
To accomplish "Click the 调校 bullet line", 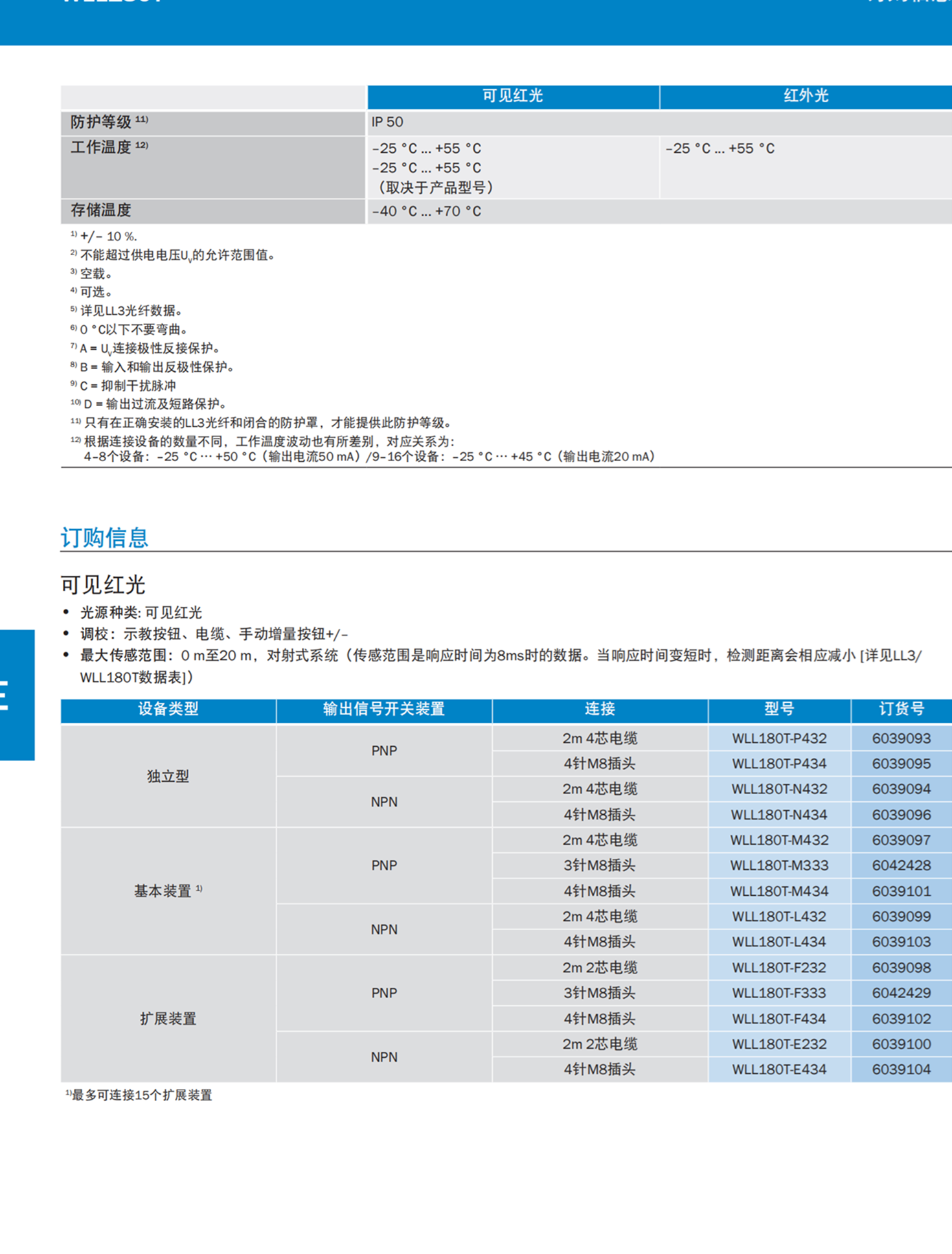I will [214, 634].
